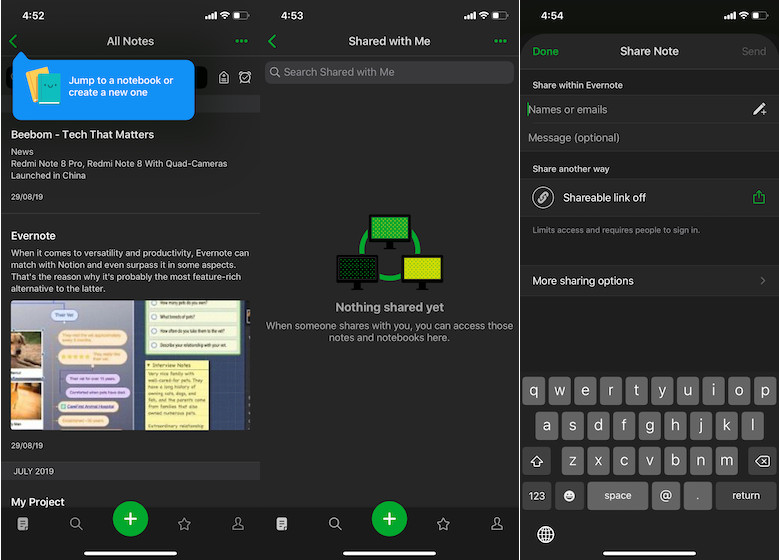The width and height of the screenshot is (779, 560).
Task: Open Shortcuts star in All Notes bar
Action: pos(184,524)
